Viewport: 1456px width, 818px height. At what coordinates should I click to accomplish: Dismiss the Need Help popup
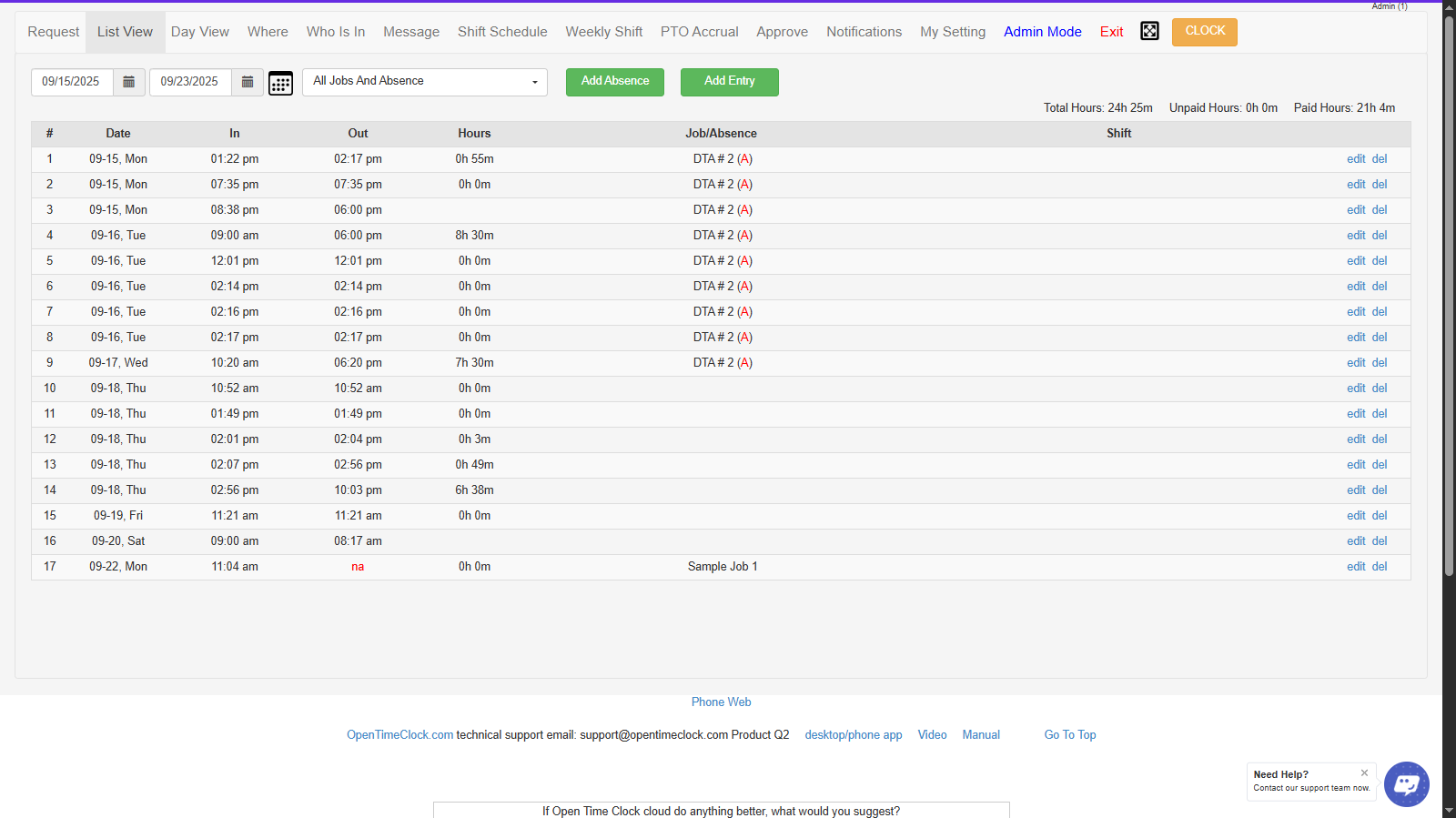pos(1364,773)
